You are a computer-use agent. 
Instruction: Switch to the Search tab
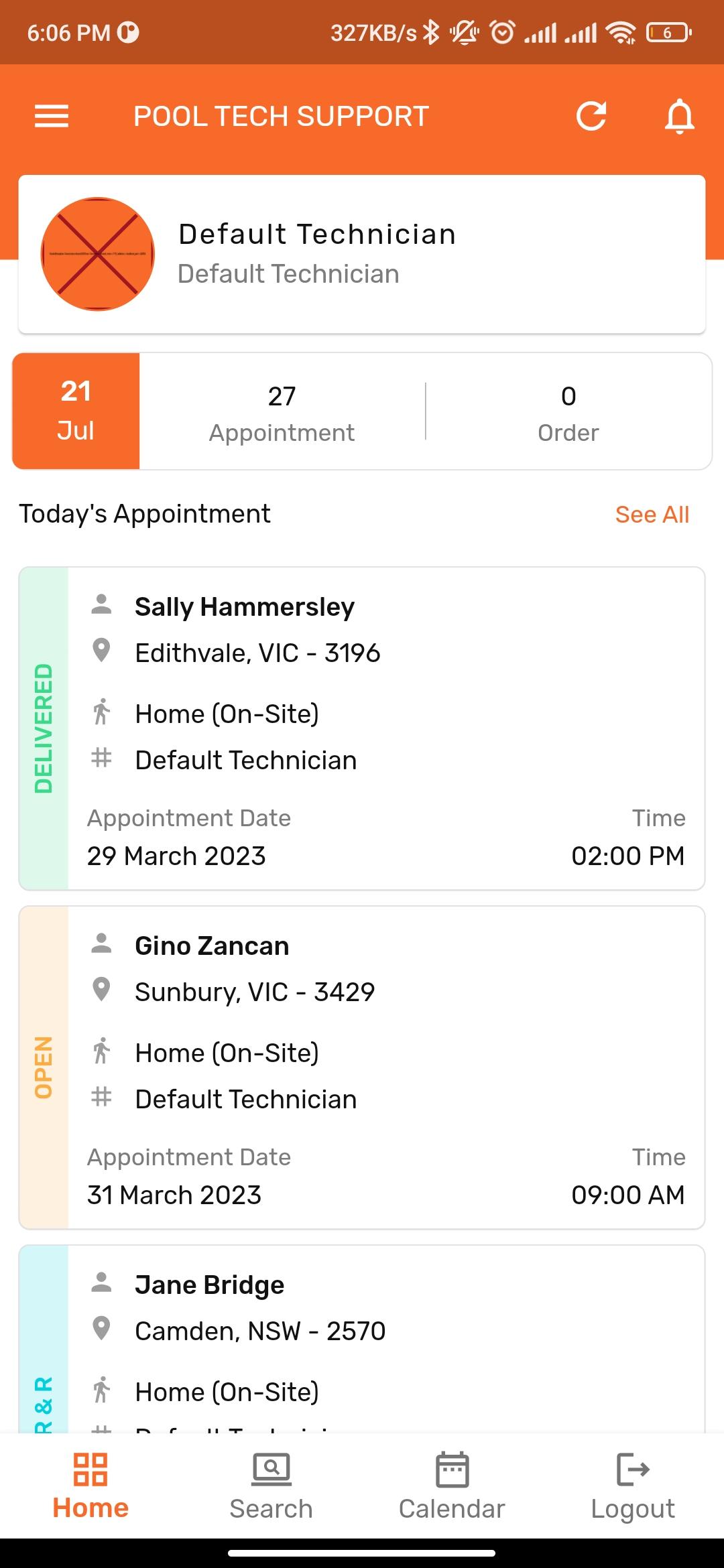pyautogui.click(x=271, y=1486)
